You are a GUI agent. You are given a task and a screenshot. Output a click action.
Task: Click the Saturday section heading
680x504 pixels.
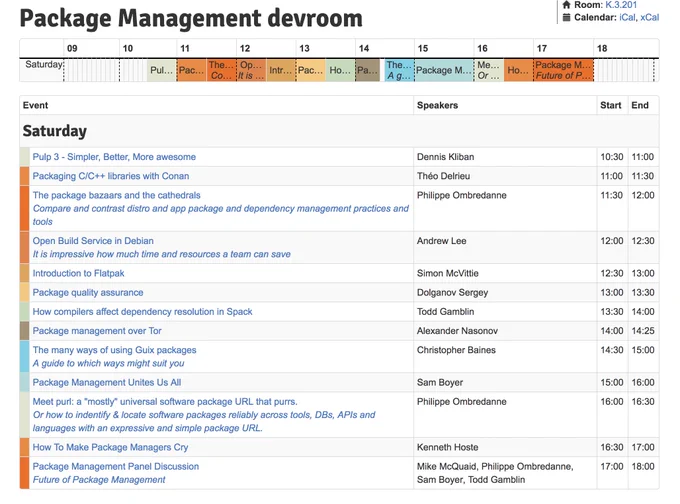point(55,131)
